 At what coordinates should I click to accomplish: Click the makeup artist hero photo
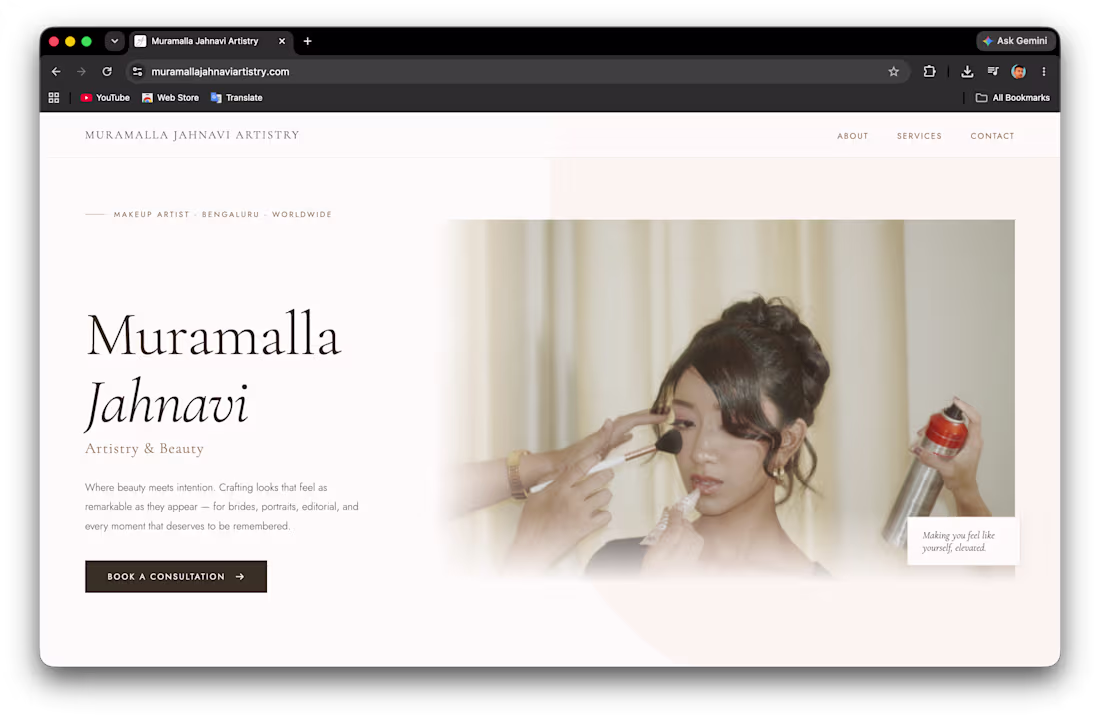click(730, 398)
